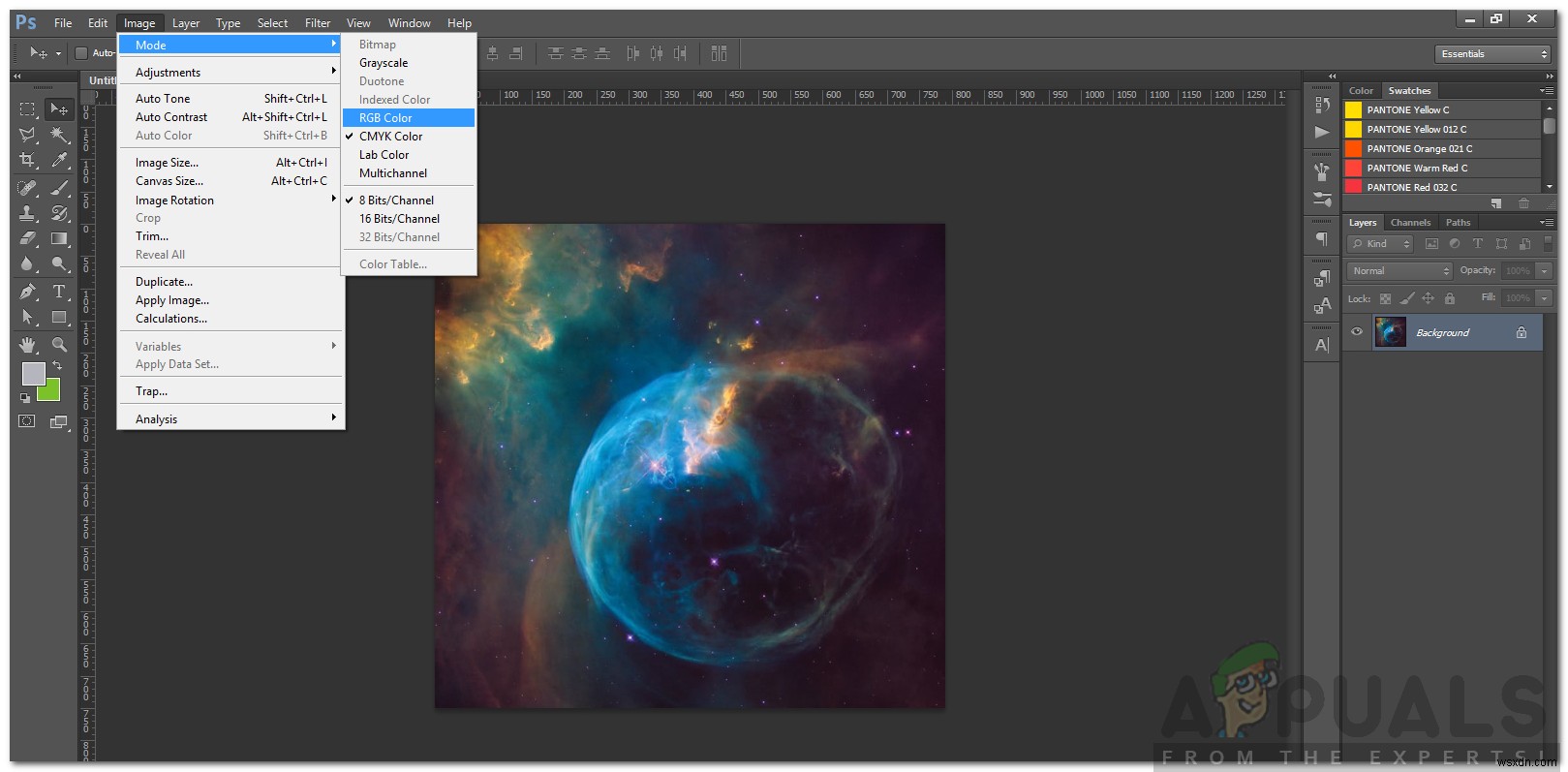This screenshot has width=1568, height=772.
Task: Toggle lock all icon
Action: [x=1449, y=298]
